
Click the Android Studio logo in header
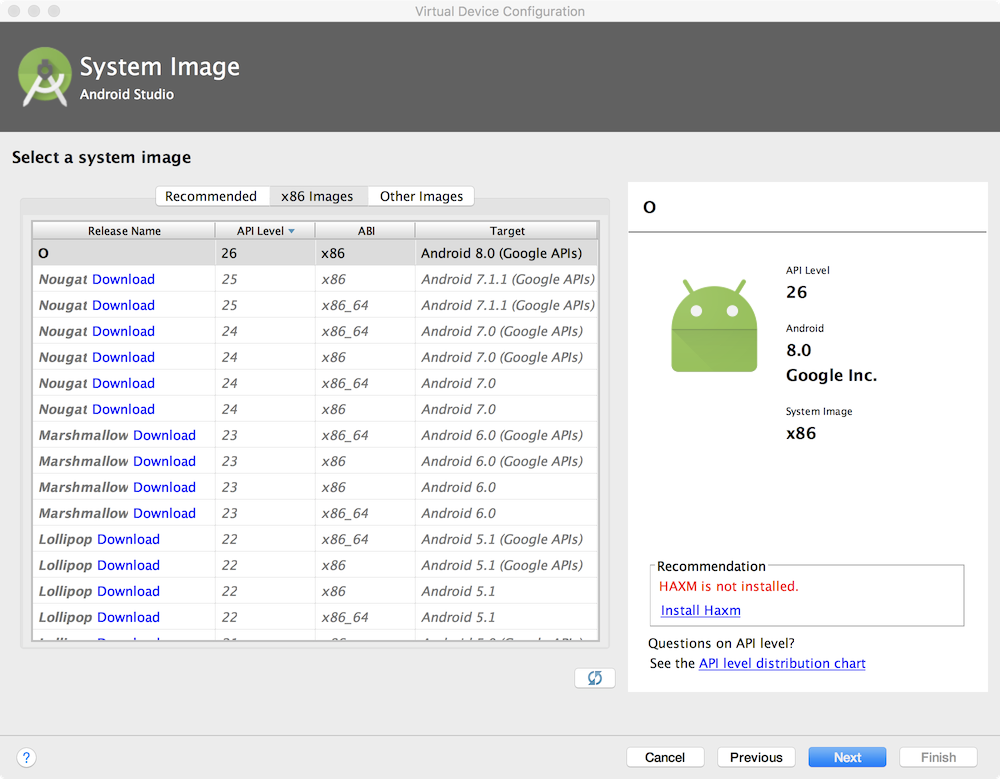pyautogui.click(x=44, y=77)
